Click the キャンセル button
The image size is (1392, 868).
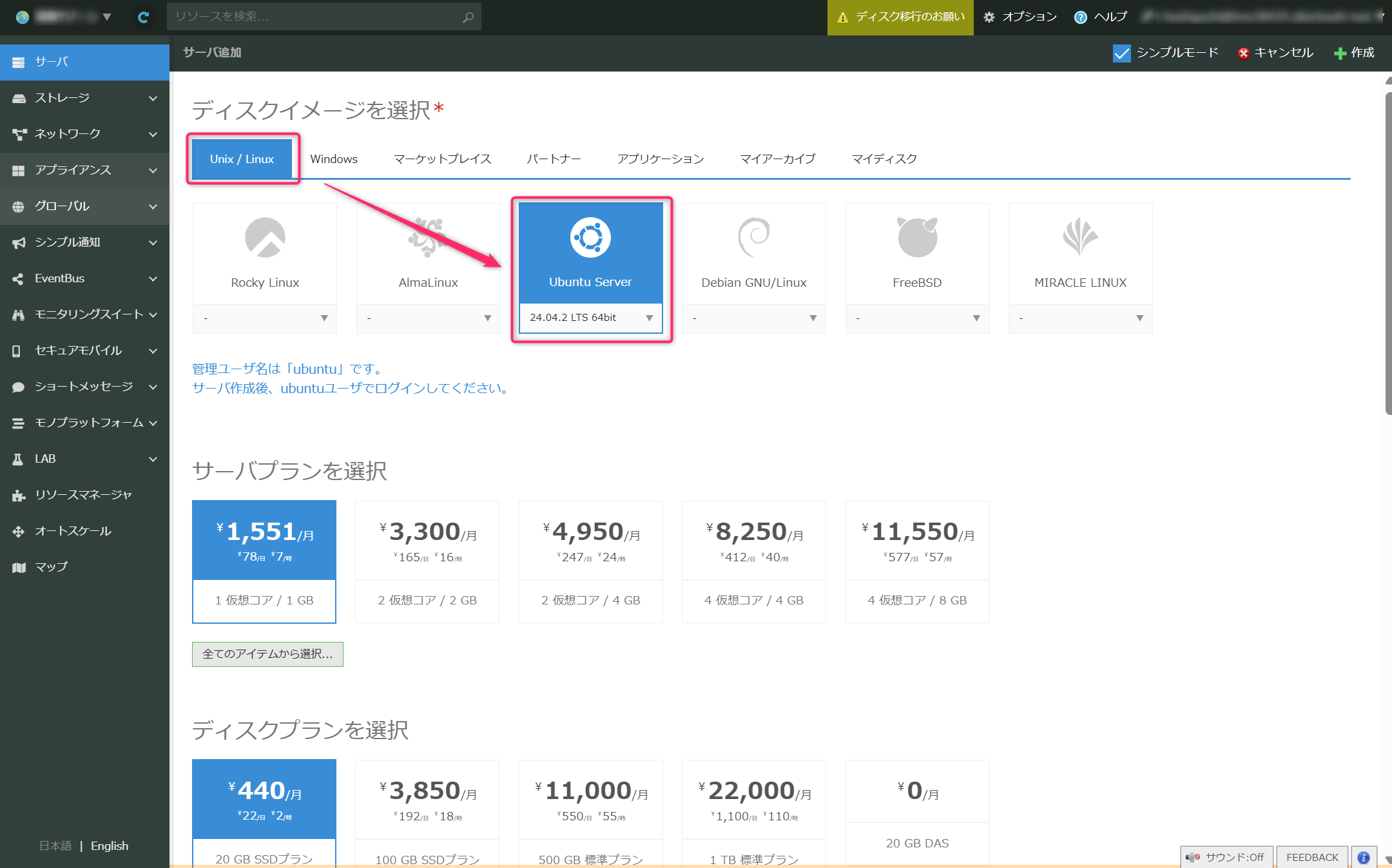1275,53
